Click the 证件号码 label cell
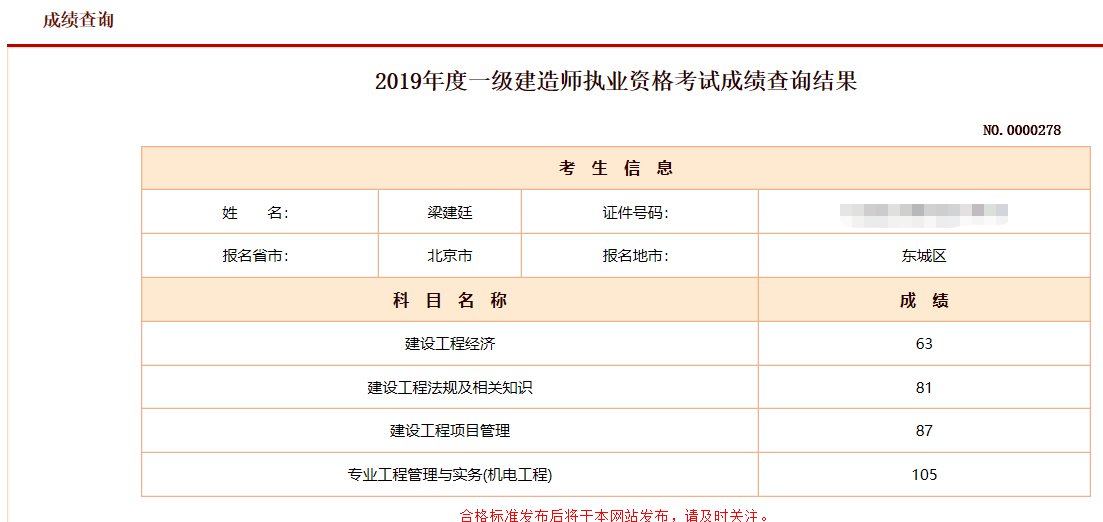This screenshot has width=1103, height=522. (x=639, y=212)
